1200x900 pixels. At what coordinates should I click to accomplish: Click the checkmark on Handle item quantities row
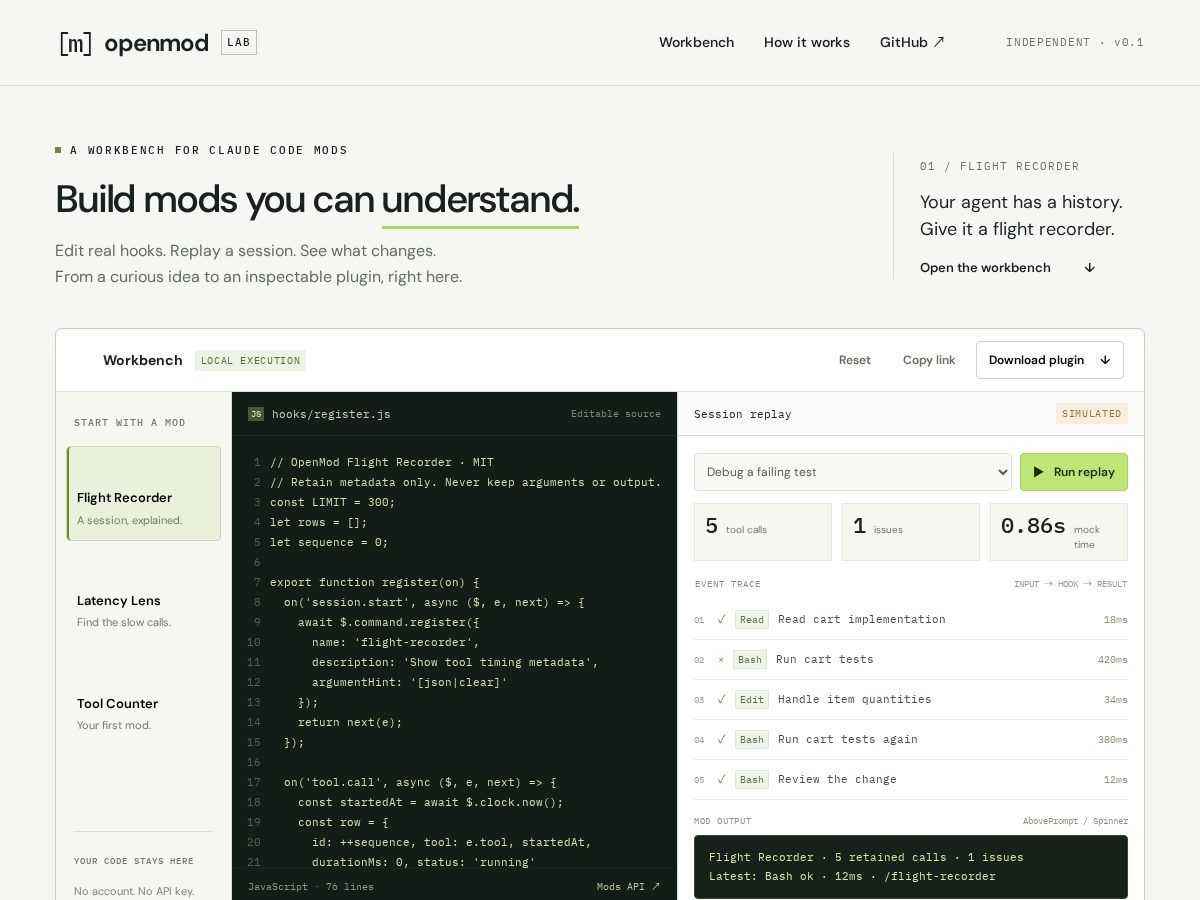[721, 700]
